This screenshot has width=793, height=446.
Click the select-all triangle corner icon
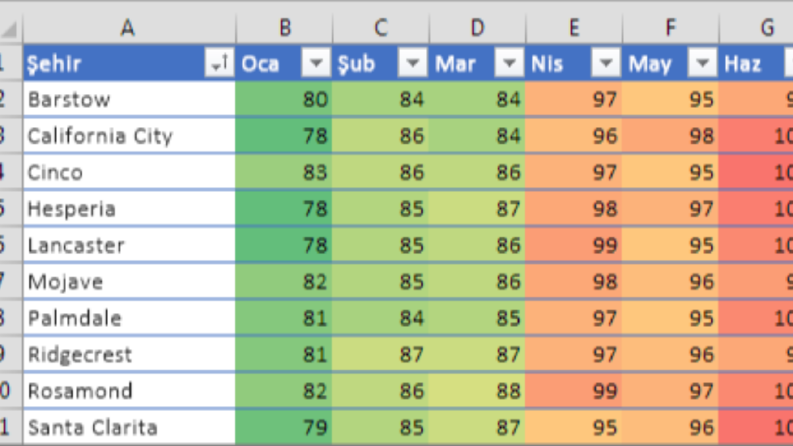[x=10, y=29]
